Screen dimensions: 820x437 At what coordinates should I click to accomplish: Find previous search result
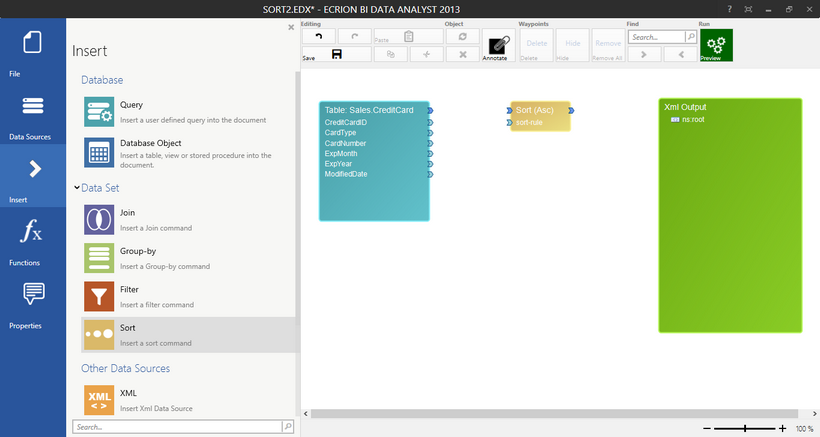pyautogui.click(x=681, y=54)
